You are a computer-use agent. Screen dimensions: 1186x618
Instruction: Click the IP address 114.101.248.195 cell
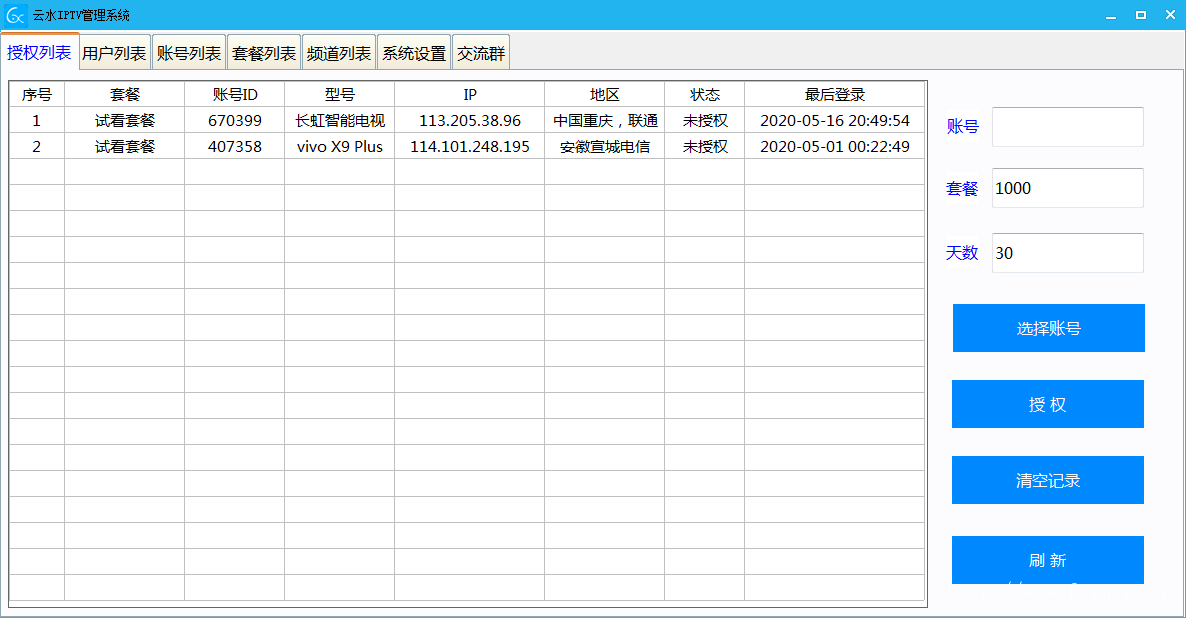pyautogui.click(x=469, y=147)
